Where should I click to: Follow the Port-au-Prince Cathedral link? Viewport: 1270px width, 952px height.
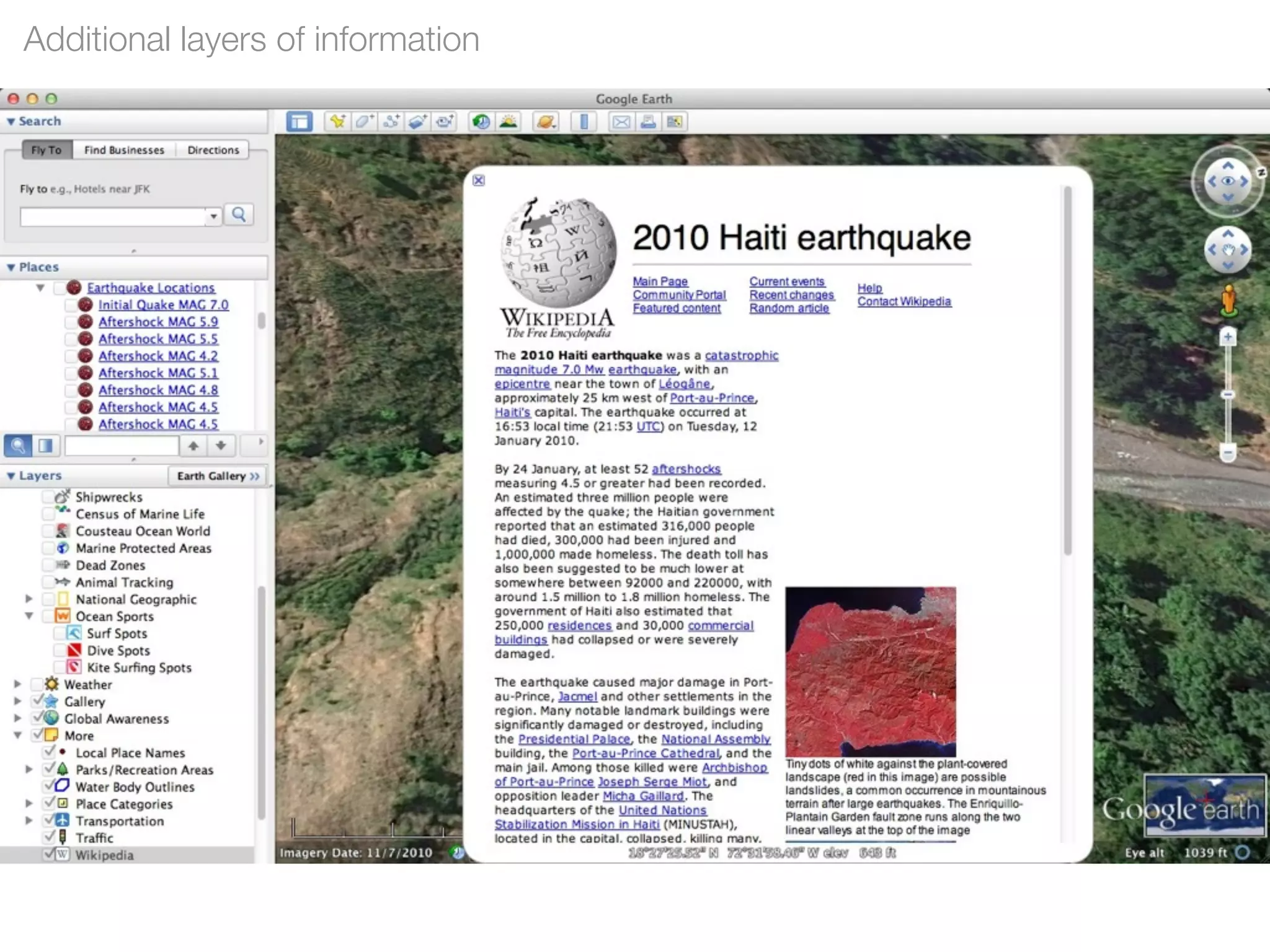click(x=646, y=753)
